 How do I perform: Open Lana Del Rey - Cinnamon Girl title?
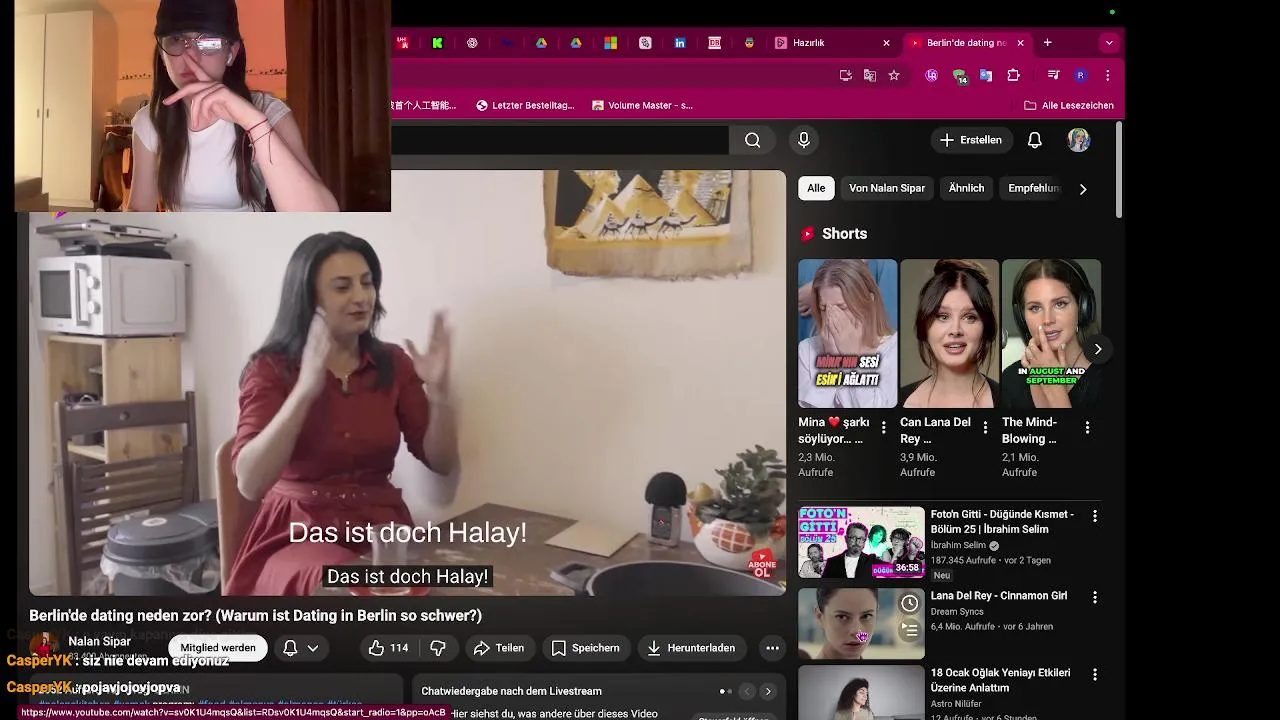click(x=998, y=596)
